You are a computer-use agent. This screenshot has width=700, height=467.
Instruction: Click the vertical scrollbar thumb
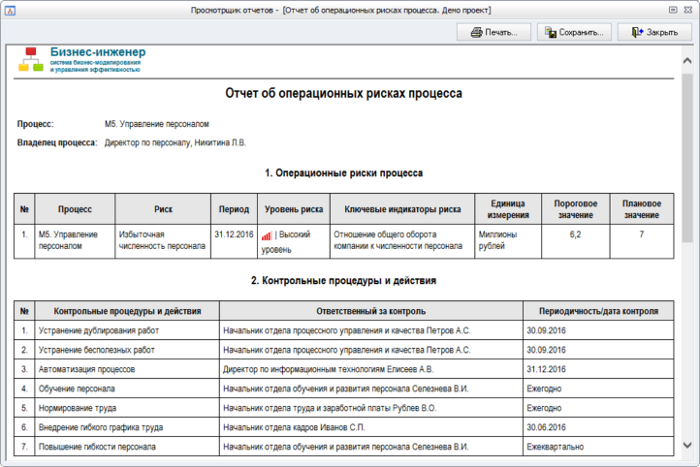pos(687,158)
